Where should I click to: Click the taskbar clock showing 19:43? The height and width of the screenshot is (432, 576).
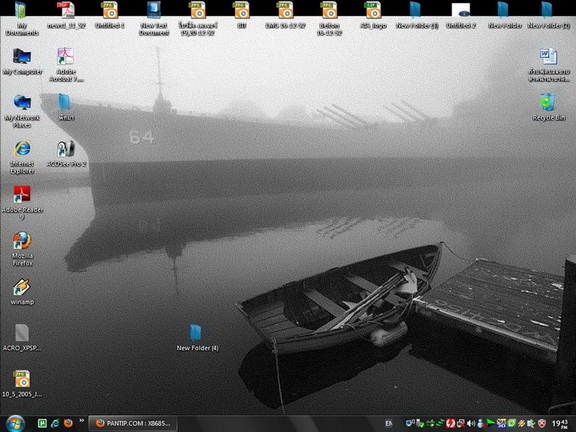point(559,424)
